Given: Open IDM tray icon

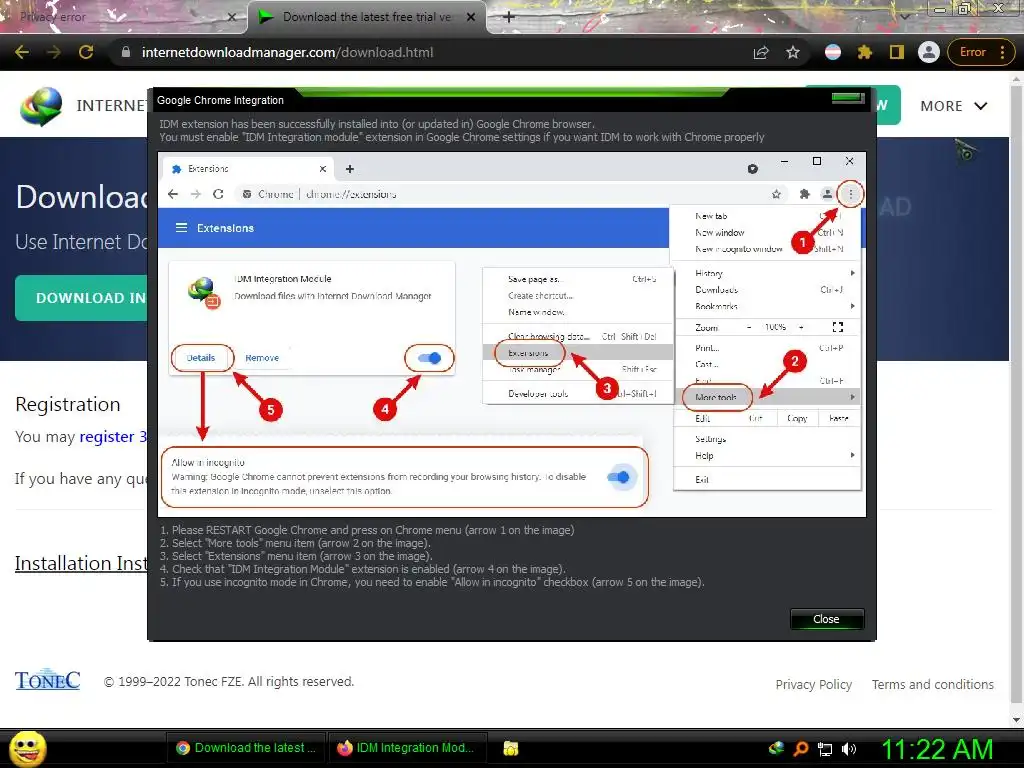Looking at the screenshot, I should pos(776,748).
